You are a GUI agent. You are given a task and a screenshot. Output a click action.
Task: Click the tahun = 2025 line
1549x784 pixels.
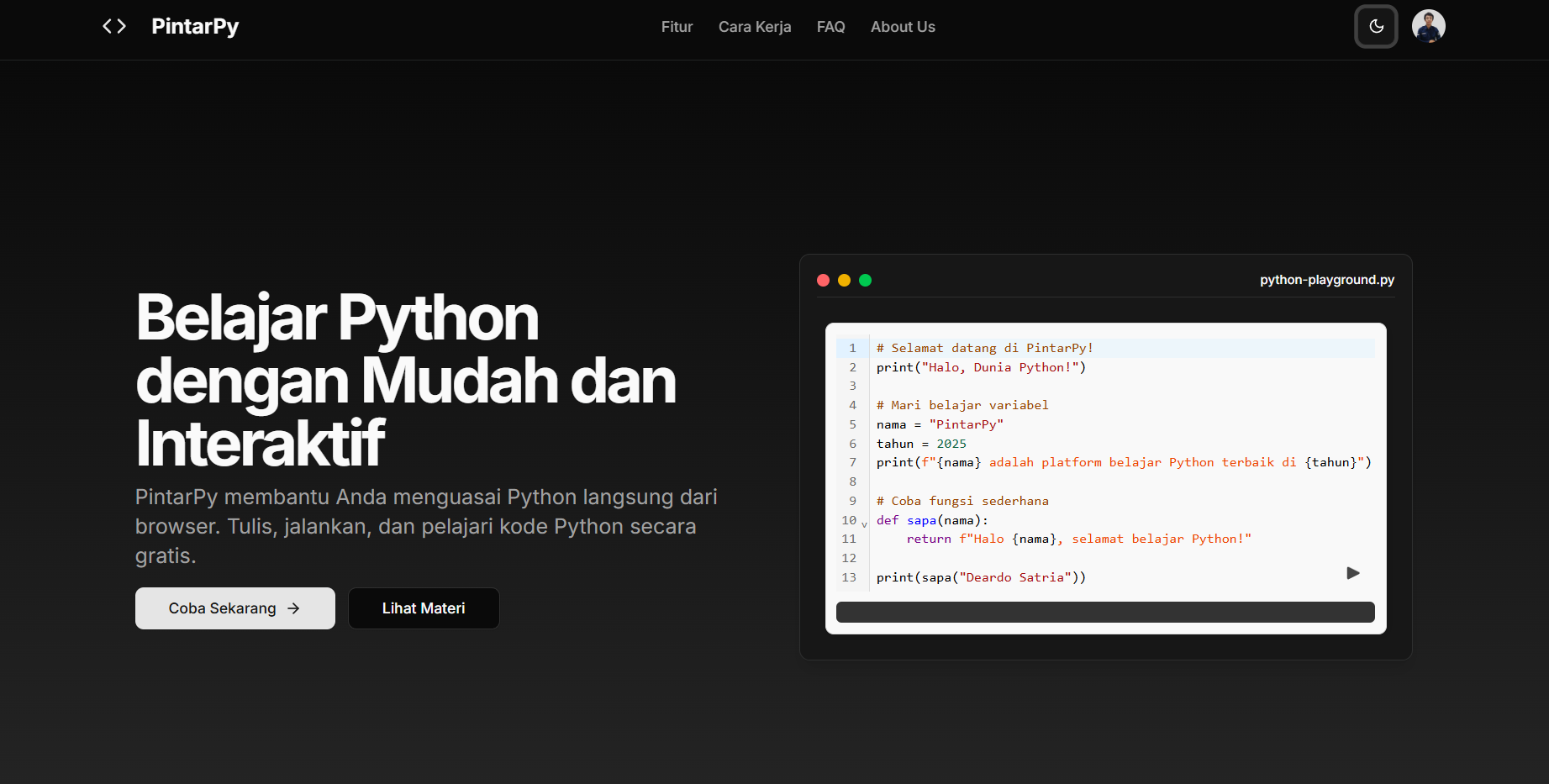pos(921,444)
